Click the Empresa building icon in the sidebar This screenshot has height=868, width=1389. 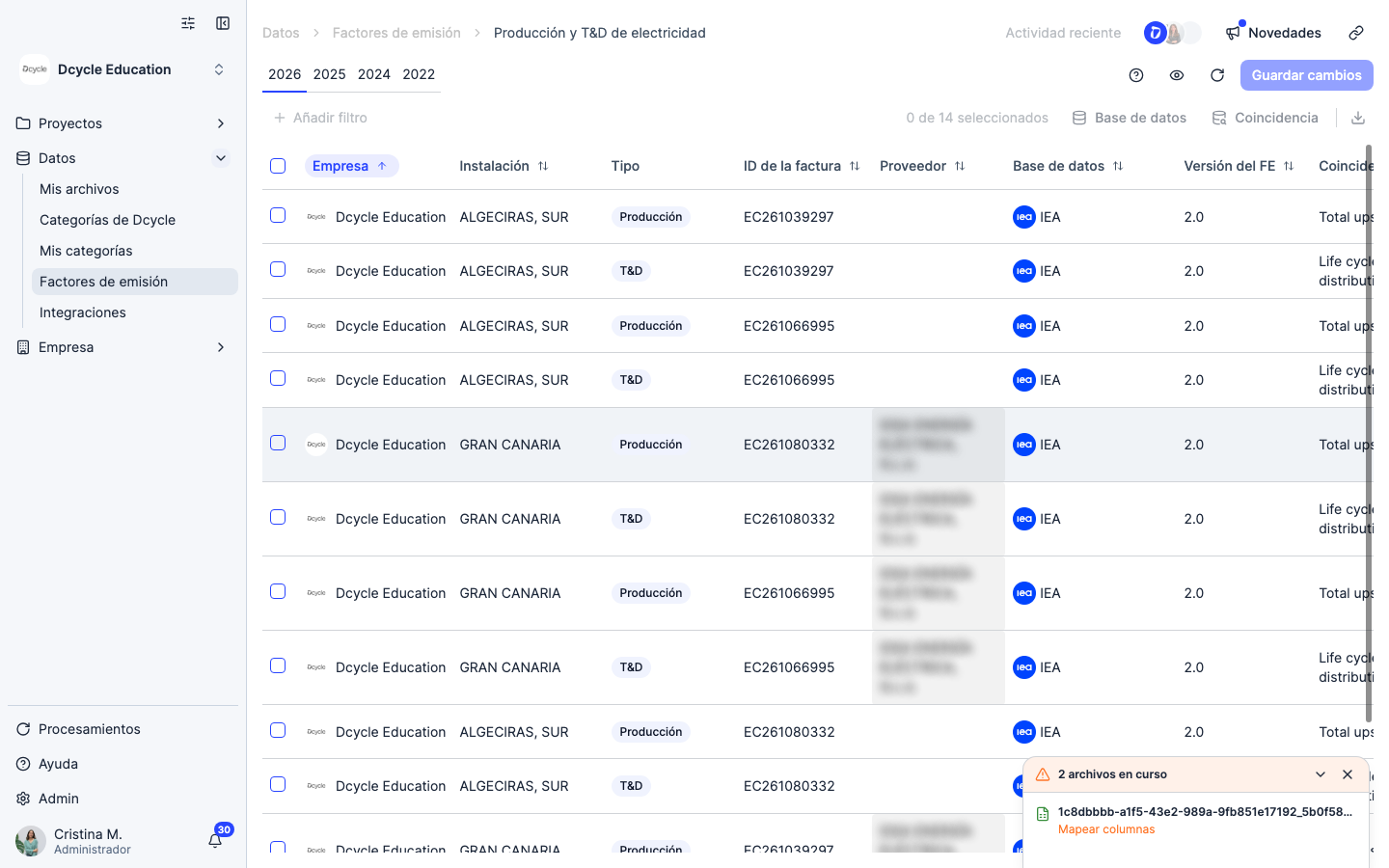tap(23, 347)
